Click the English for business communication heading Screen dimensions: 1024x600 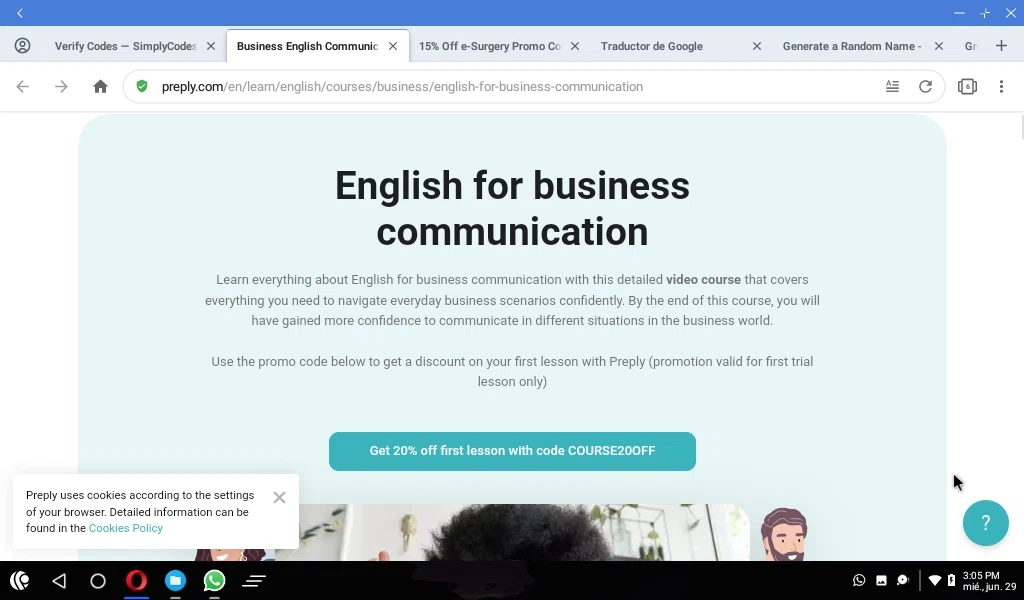[x=512, y=208]
